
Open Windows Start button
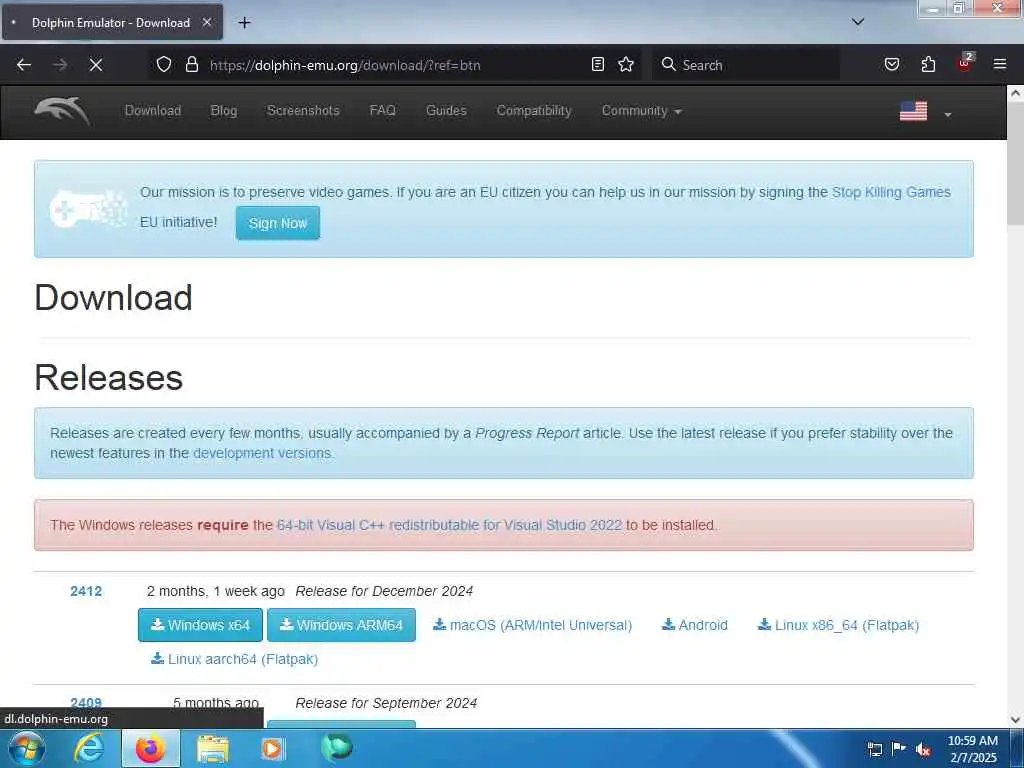[26, 748]
